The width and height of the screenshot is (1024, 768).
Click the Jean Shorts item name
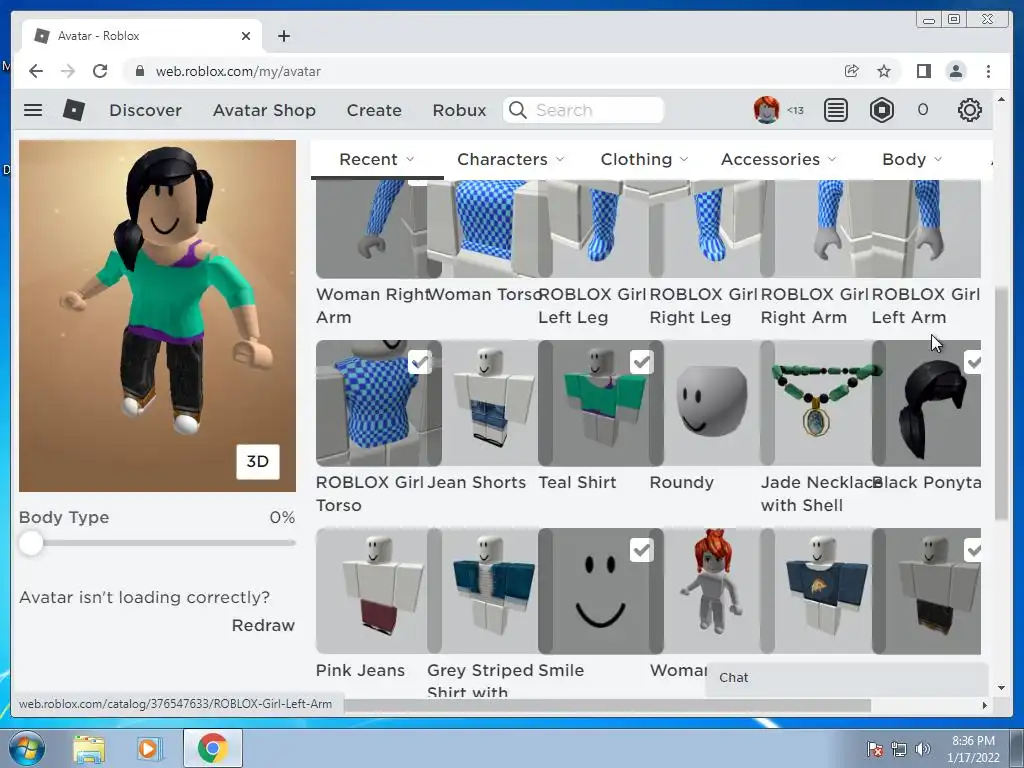point(477,483)
